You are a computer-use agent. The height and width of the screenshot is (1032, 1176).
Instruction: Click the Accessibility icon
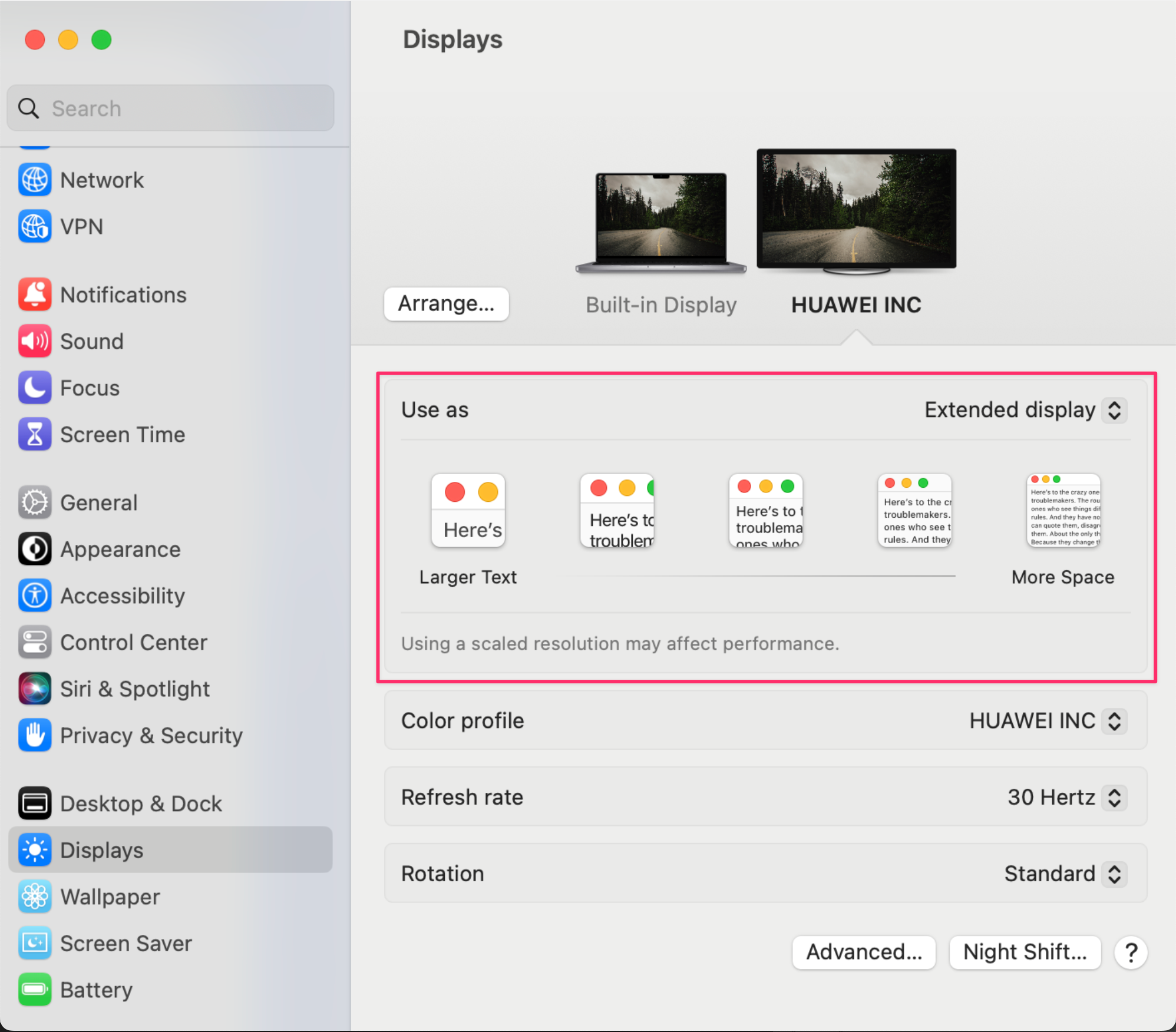[x=35, y=596]
